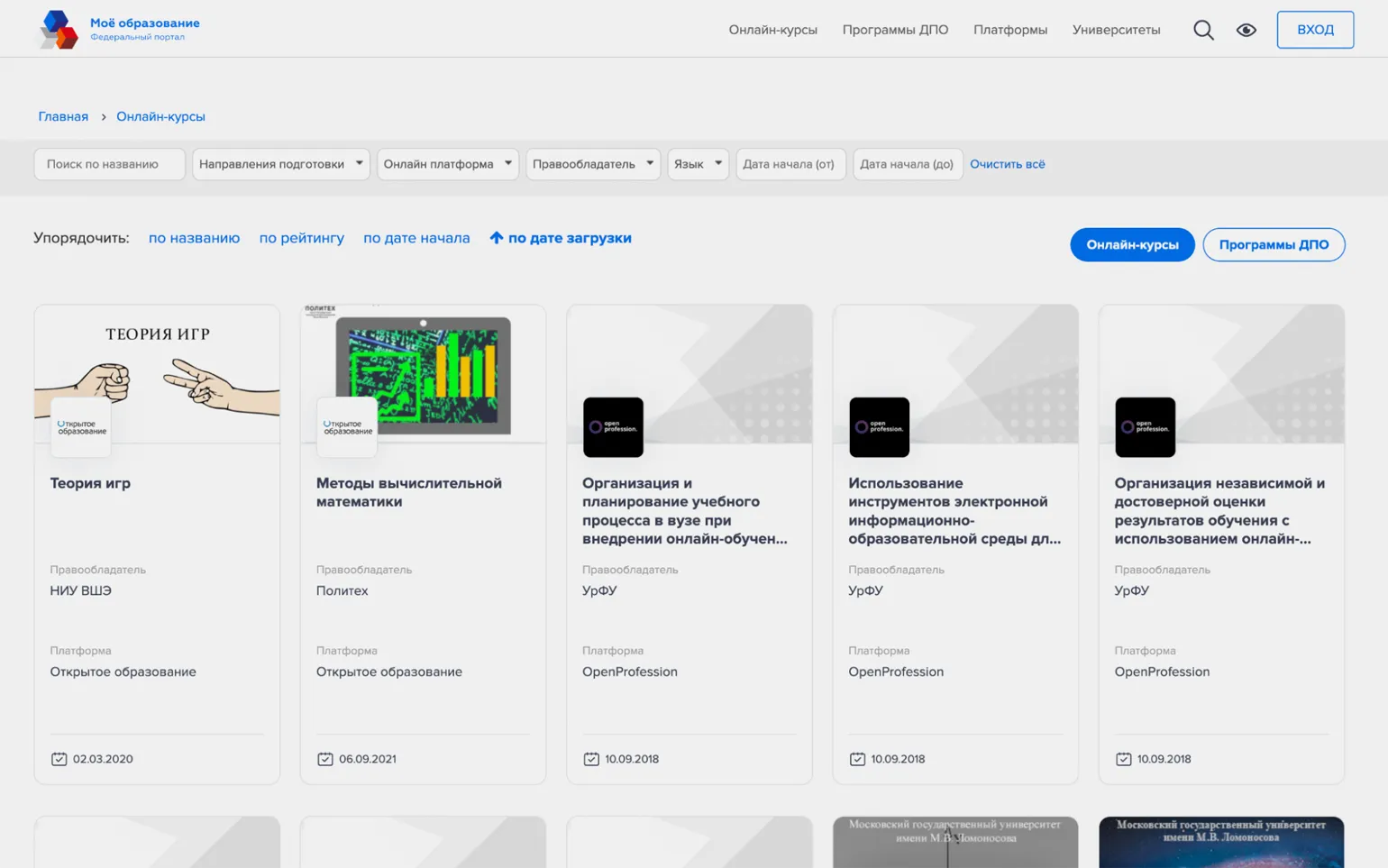The image size is (1388, 868).
Task: Click the Очистить всё link
Action: tap(1007, 164)
